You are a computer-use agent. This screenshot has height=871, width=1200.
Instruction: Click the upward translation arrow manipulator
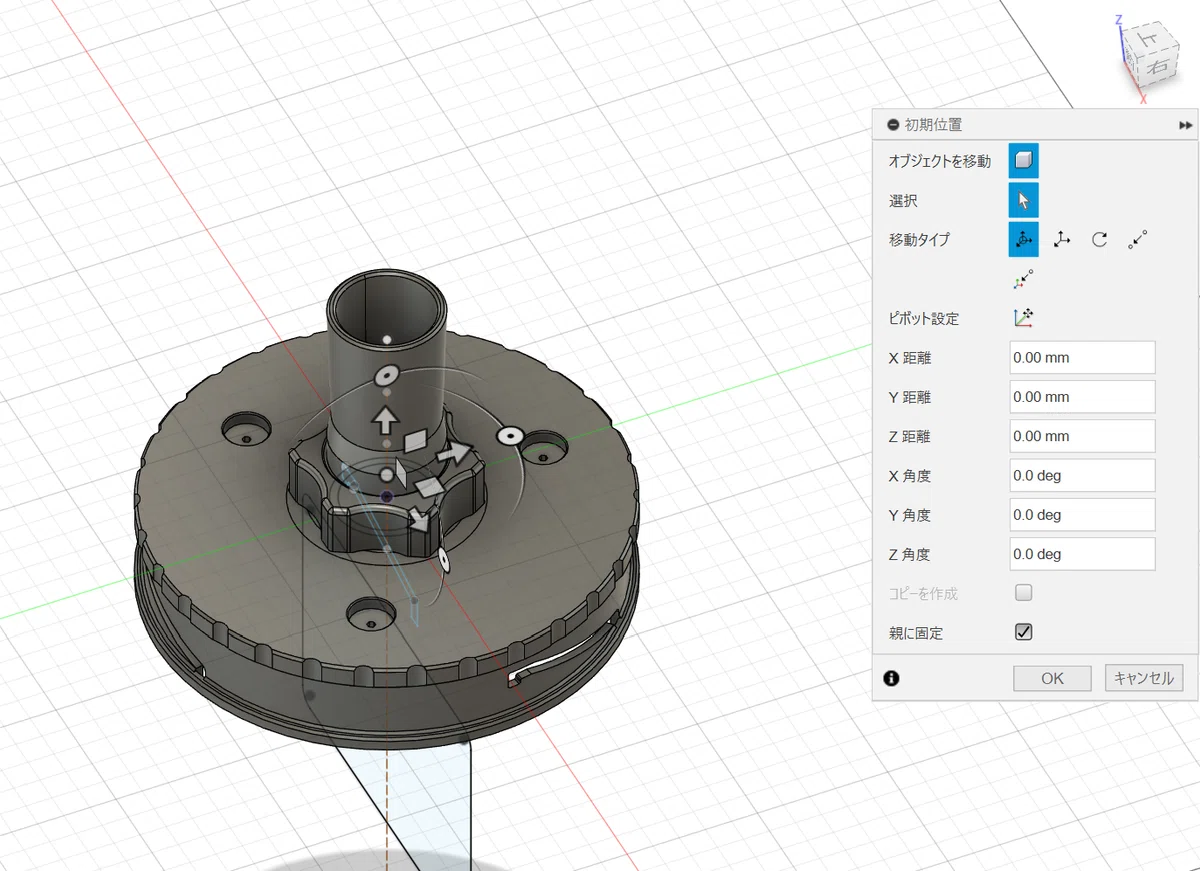coord(386,418)
